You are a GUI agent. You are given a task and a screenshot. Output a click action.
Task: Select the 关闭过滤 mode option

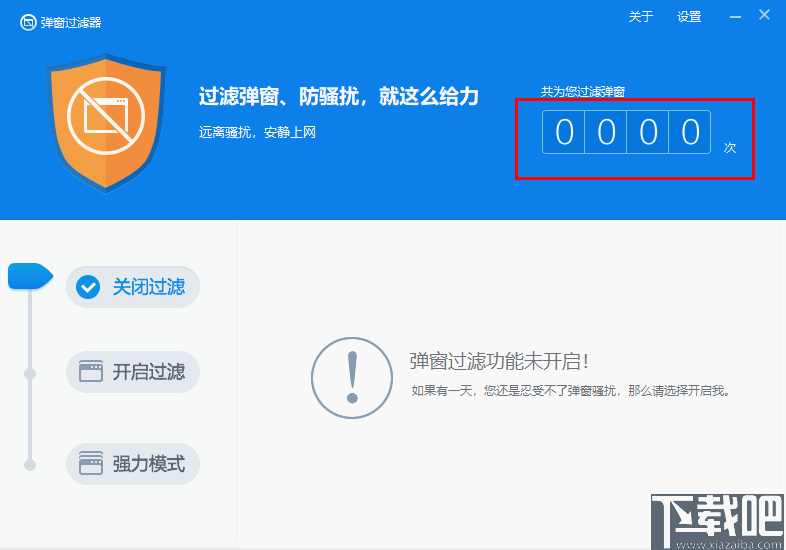133,287
